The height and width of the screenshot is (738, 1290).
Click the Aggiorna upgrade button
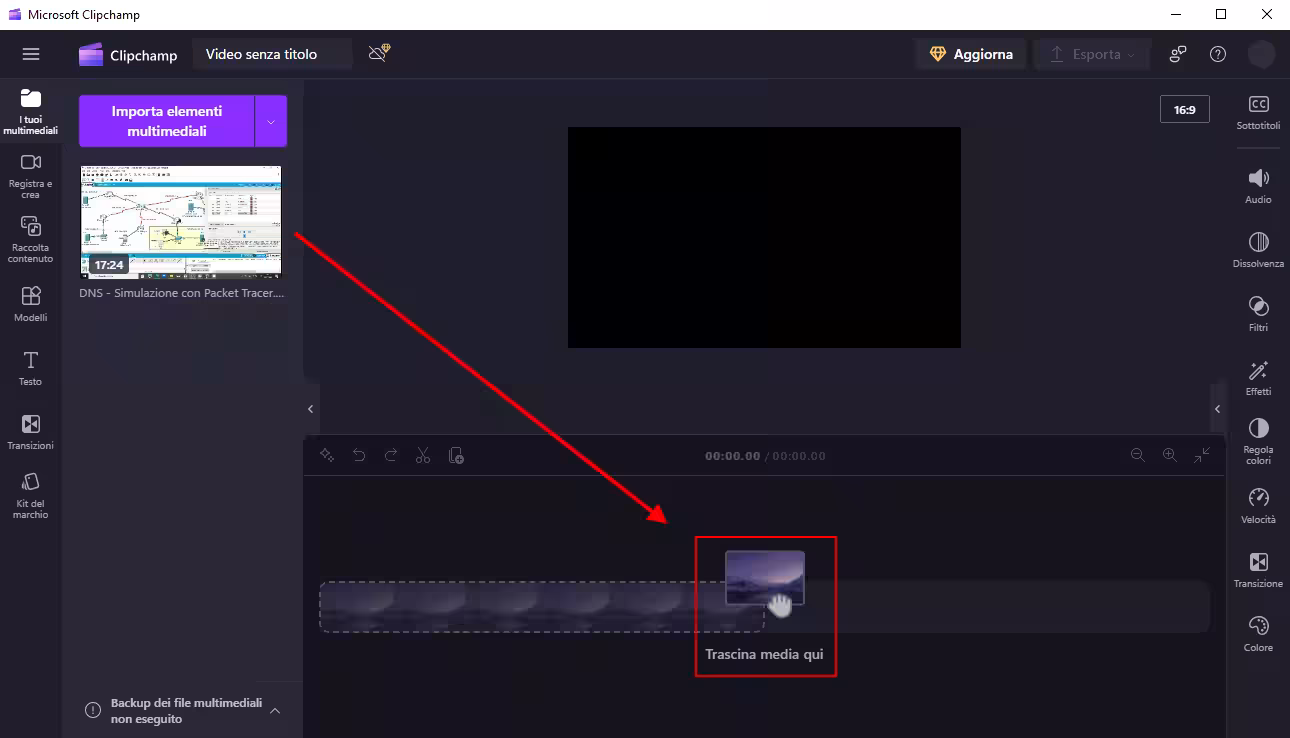coord(971,54)
